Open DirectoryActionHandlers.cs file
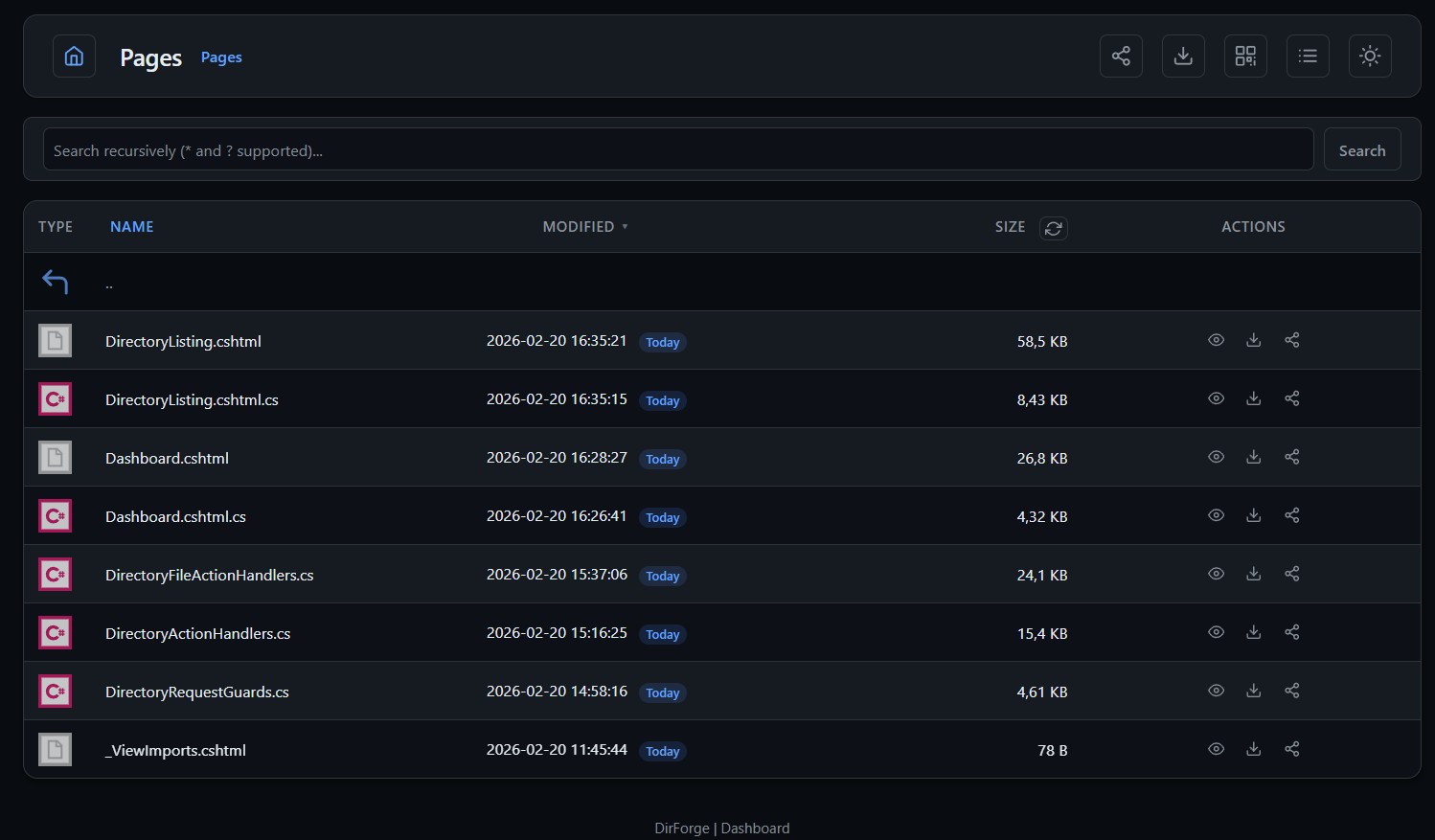The width and height of the screenshot is (1435, 840). [197, 633]
